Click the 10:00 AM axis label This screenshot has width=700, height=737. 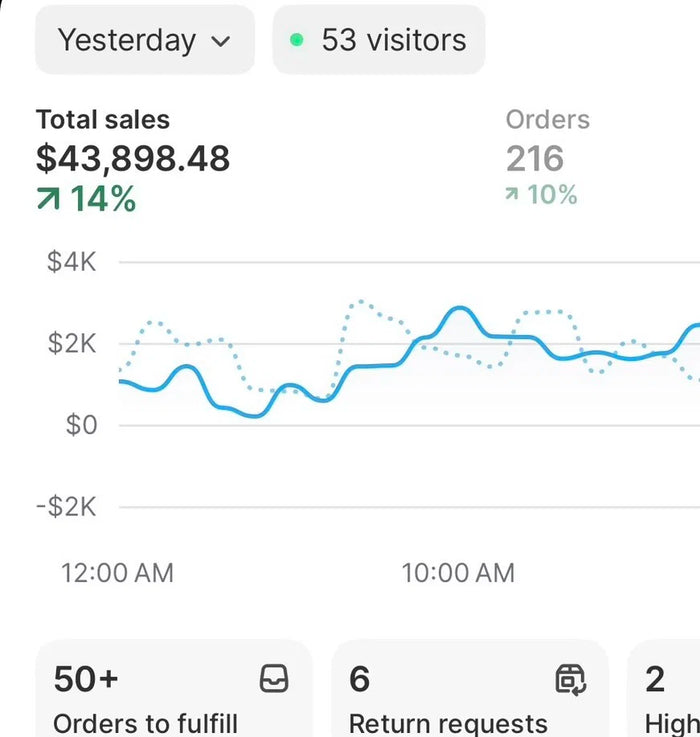[x=458, y=573]
